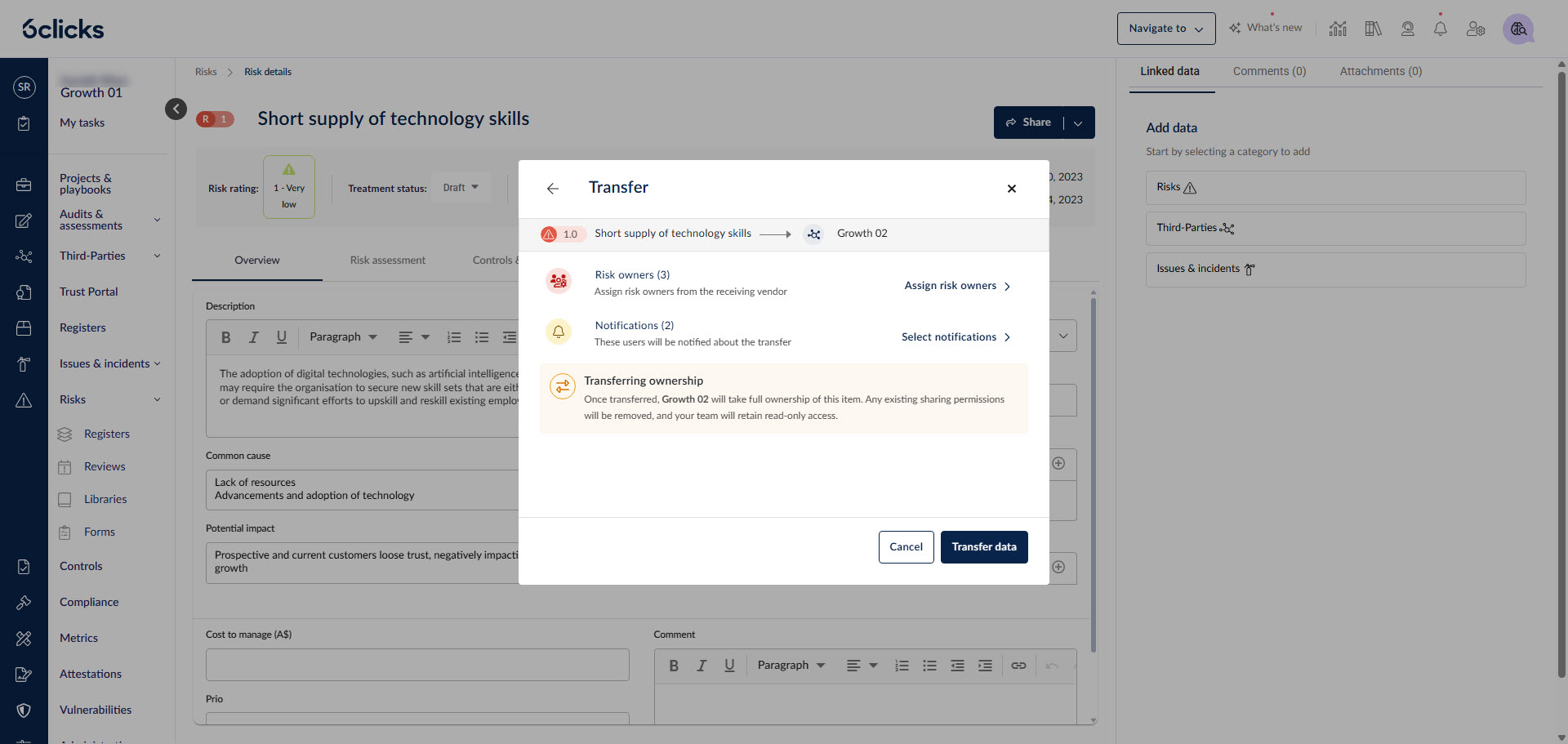Open the Navigate to dropdown

(x=1165, y=29)
